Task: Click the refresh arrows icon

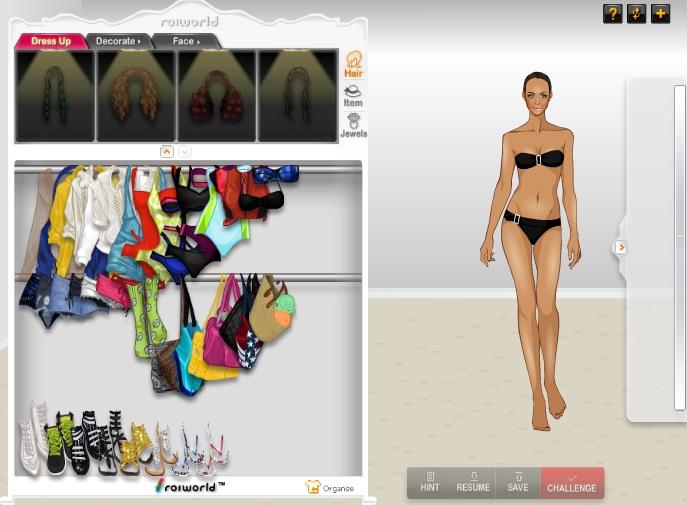Action: (x=637, y=13)
